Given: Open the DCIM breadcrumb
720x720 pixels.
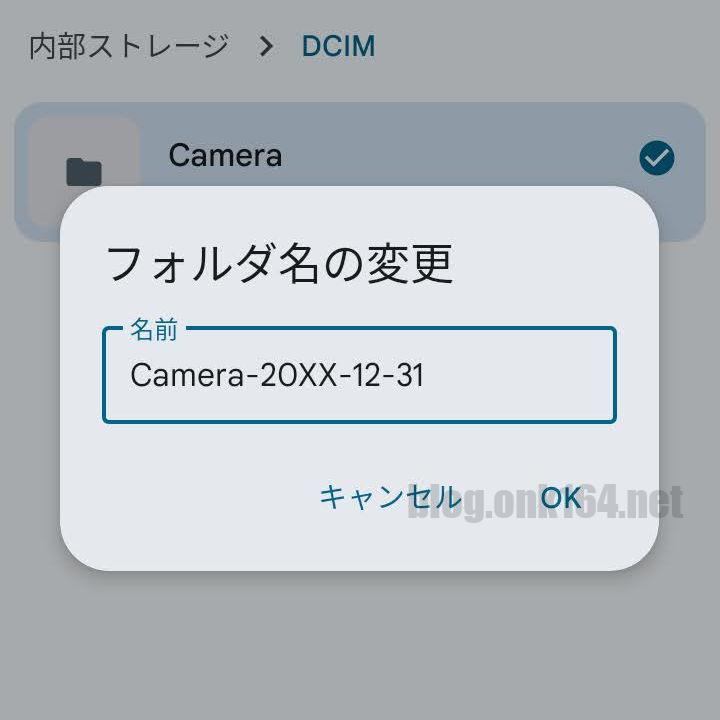Looking at the screenshot, I should click(x=338, y=46).
